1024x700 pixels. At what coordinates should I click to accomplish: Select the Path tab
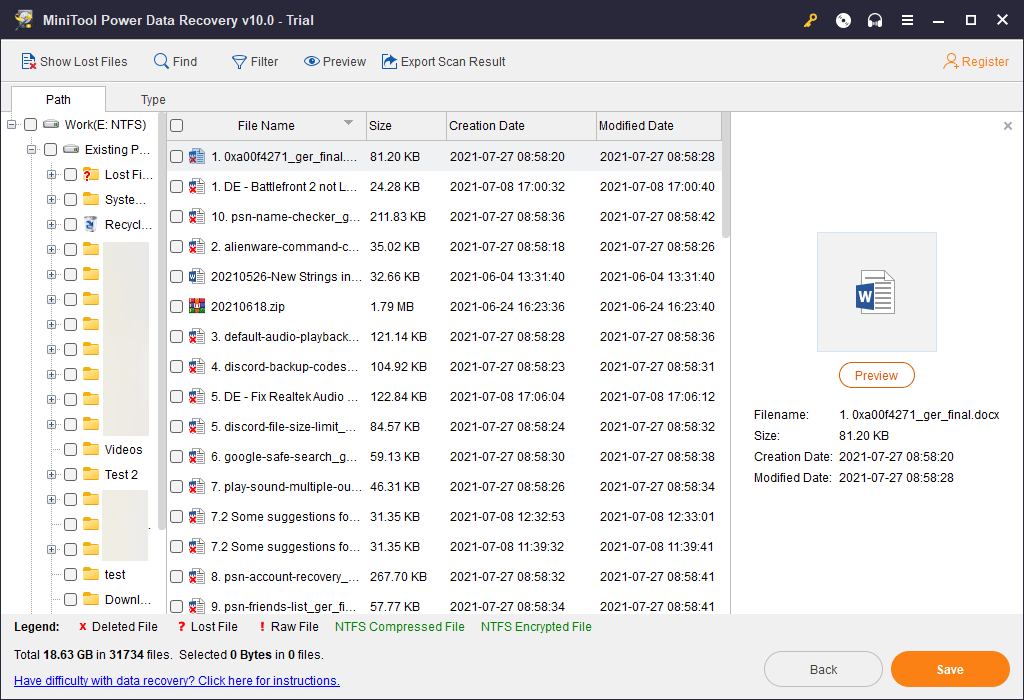click(x=57, y=99)
